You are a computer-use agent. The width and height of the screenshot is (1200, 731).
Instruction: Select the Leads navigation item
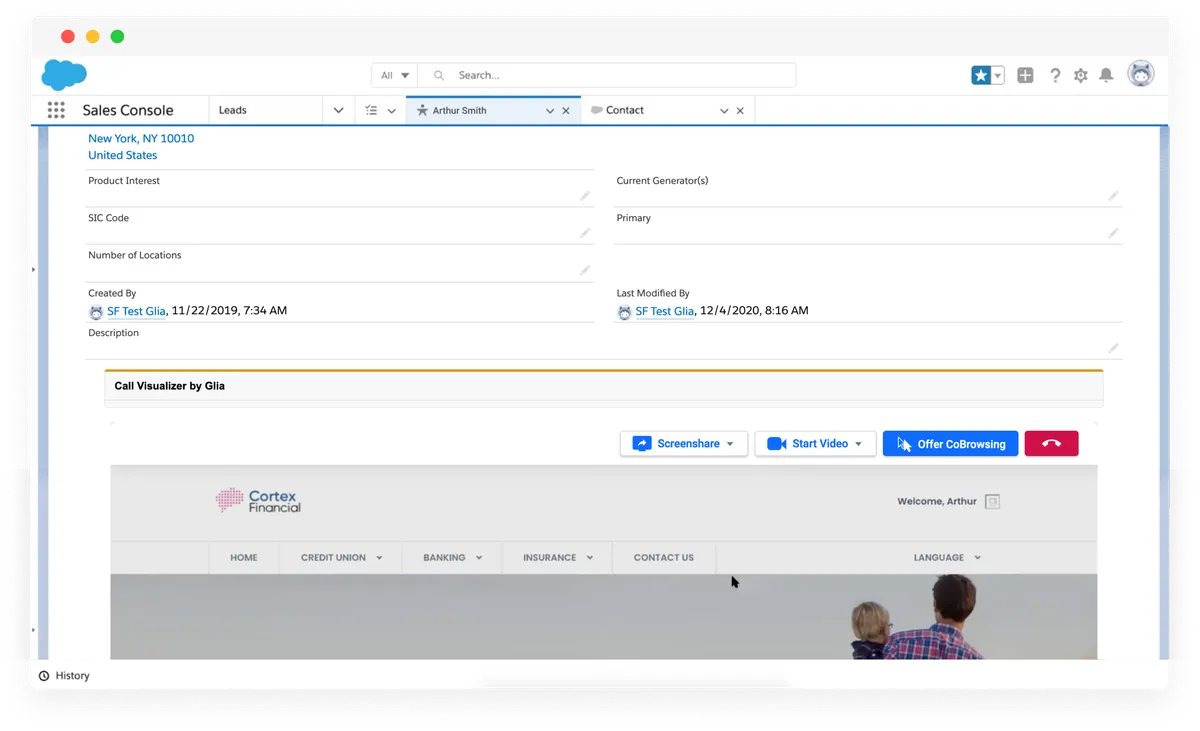click(x=232, y=110)
